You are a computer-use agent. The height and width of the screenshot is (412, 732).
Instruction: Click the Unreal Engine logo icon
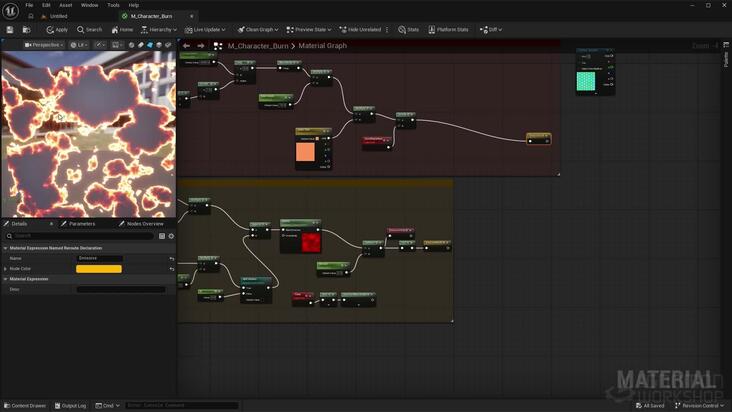point(10,10)
